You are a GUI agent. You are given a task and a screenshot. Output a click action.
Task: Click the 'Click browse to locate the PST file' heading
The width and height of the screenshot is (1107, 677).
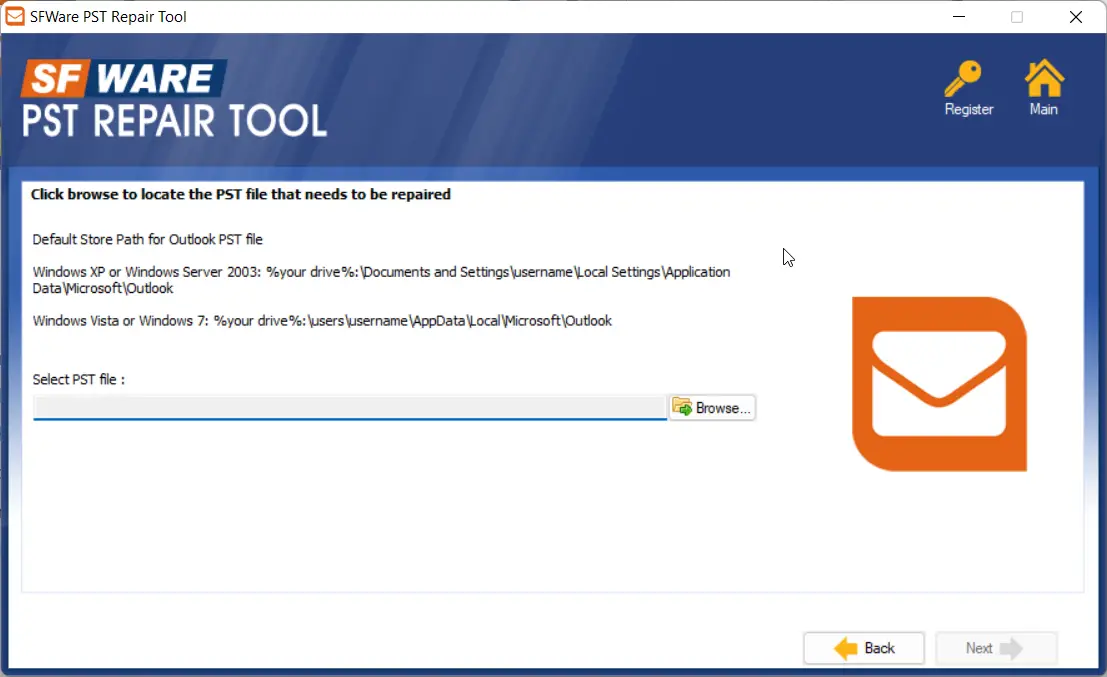tap(241, 194)
